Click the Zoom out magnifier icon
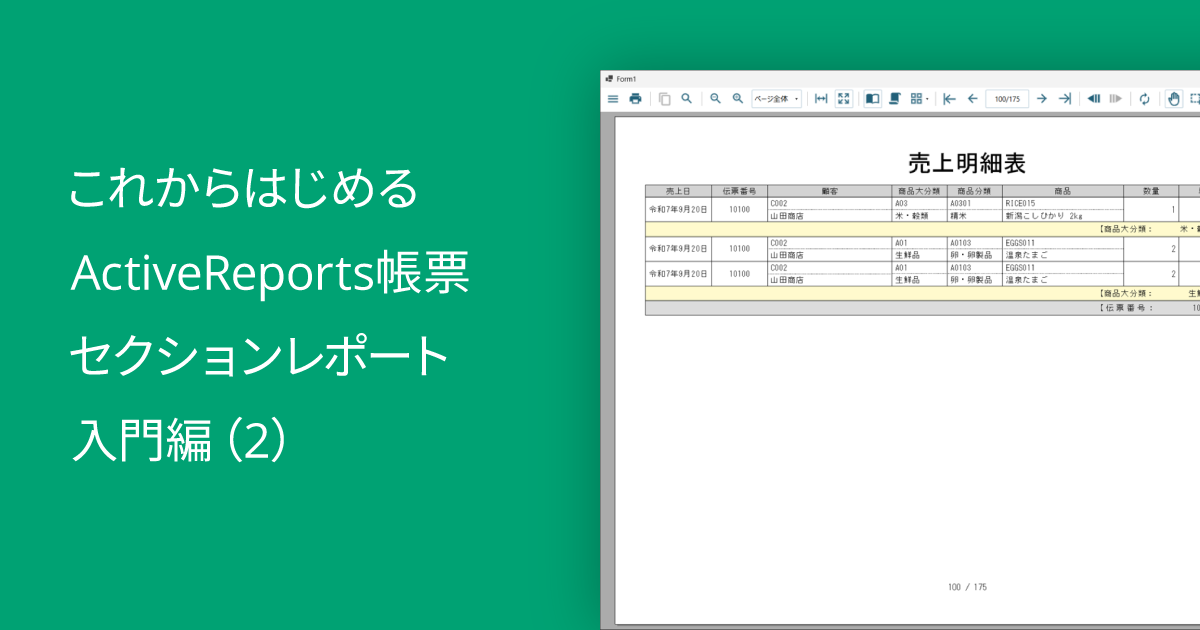This screenshot has height=630, width=1200. point(715,98)
